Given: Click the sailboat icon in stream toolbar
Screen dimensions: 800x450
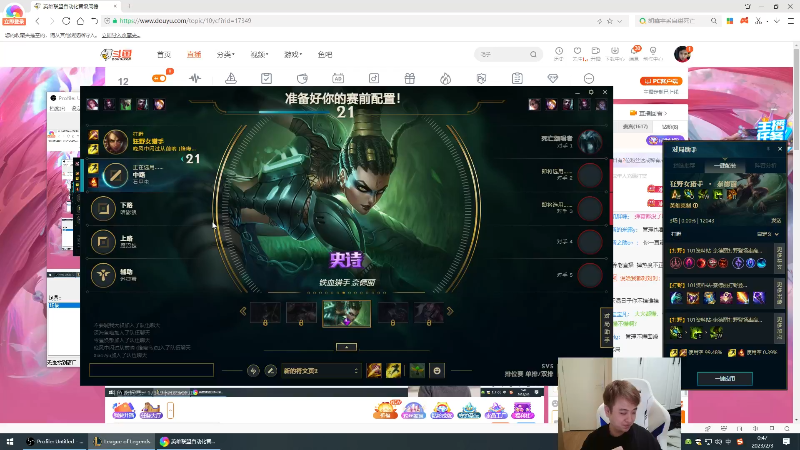Looking at the screenshot, I should tap(231, 78).
